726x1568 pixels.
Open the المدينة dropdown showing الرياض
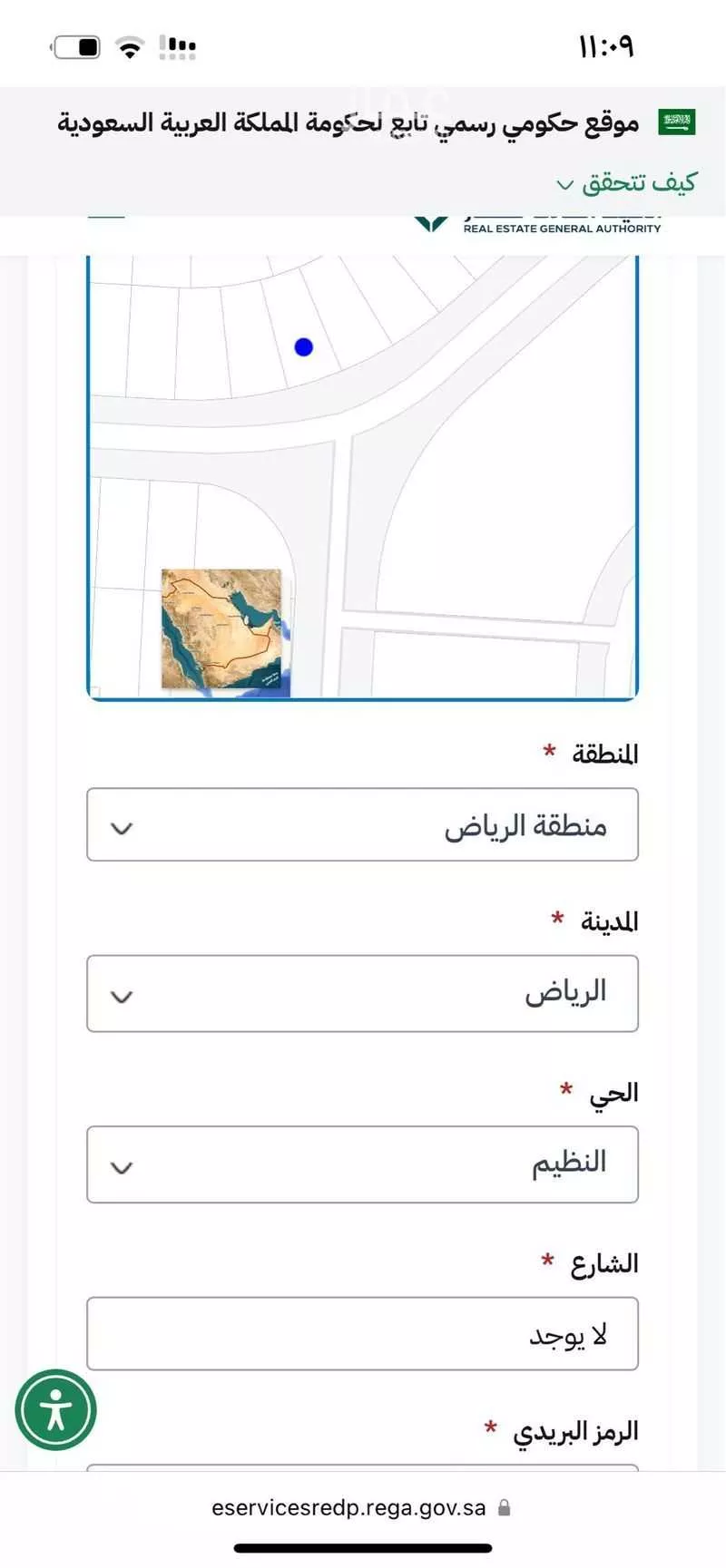click(362, 994)
